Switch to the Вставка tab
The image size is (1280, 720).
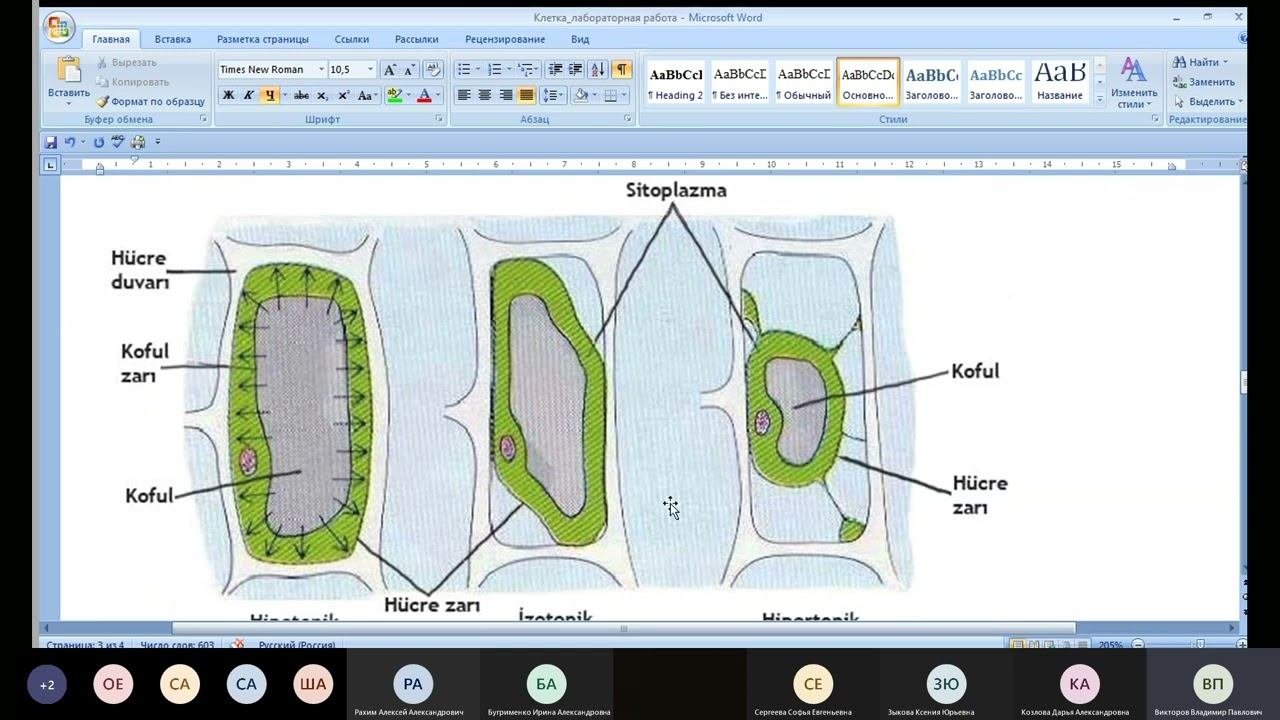pos(173,39)
